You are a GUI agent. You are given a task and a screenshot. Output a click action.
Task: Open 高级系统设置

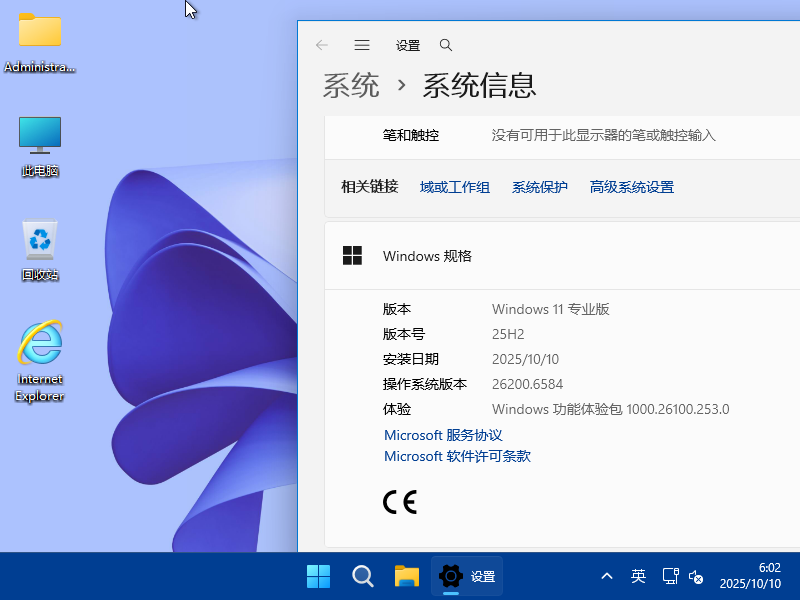631,187
